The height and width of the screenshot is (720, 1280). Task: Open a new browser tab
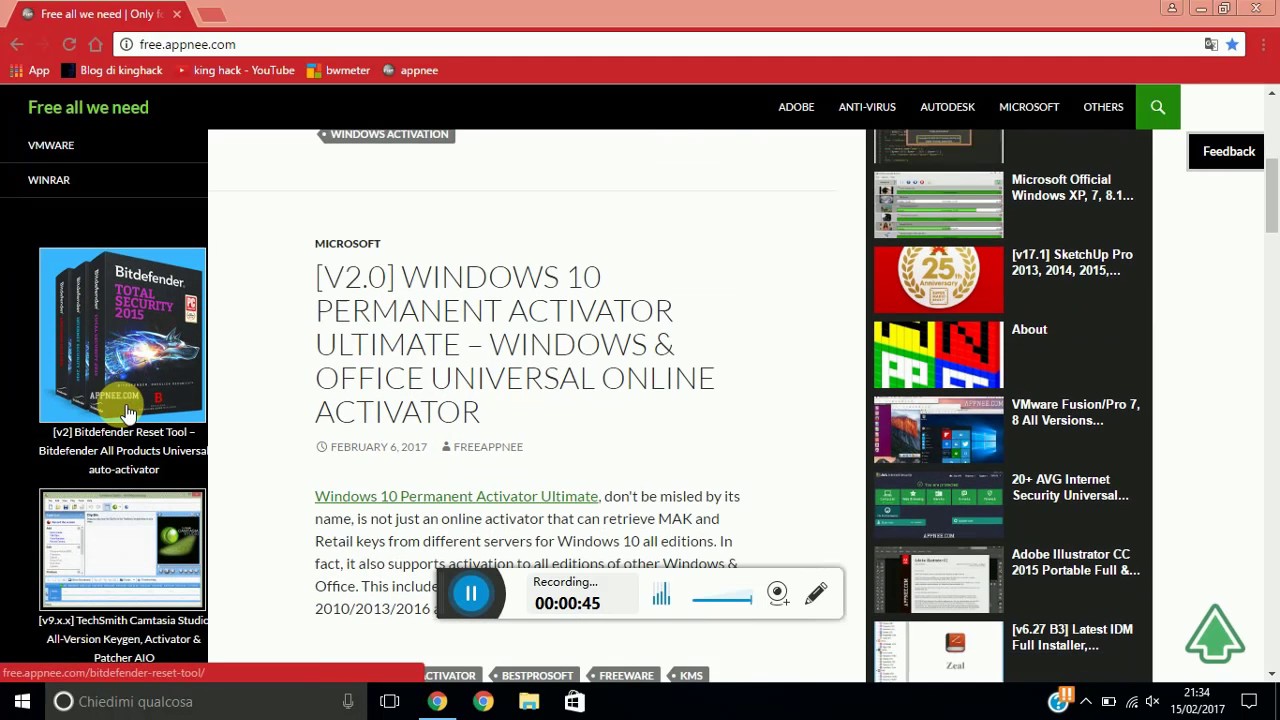click(211, 14)
